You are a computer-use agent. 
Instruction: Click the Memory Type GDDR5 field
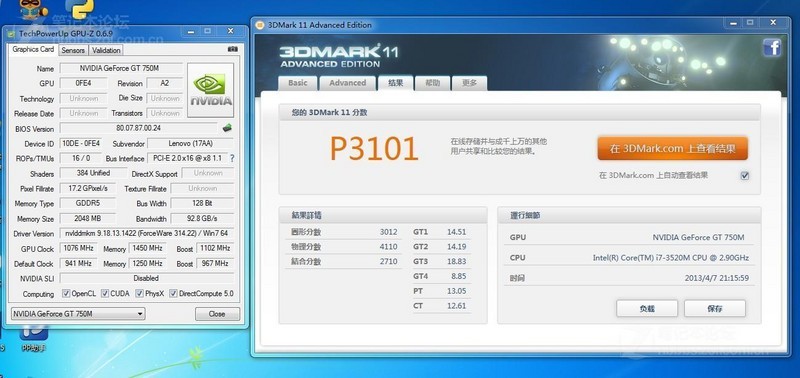88,204
